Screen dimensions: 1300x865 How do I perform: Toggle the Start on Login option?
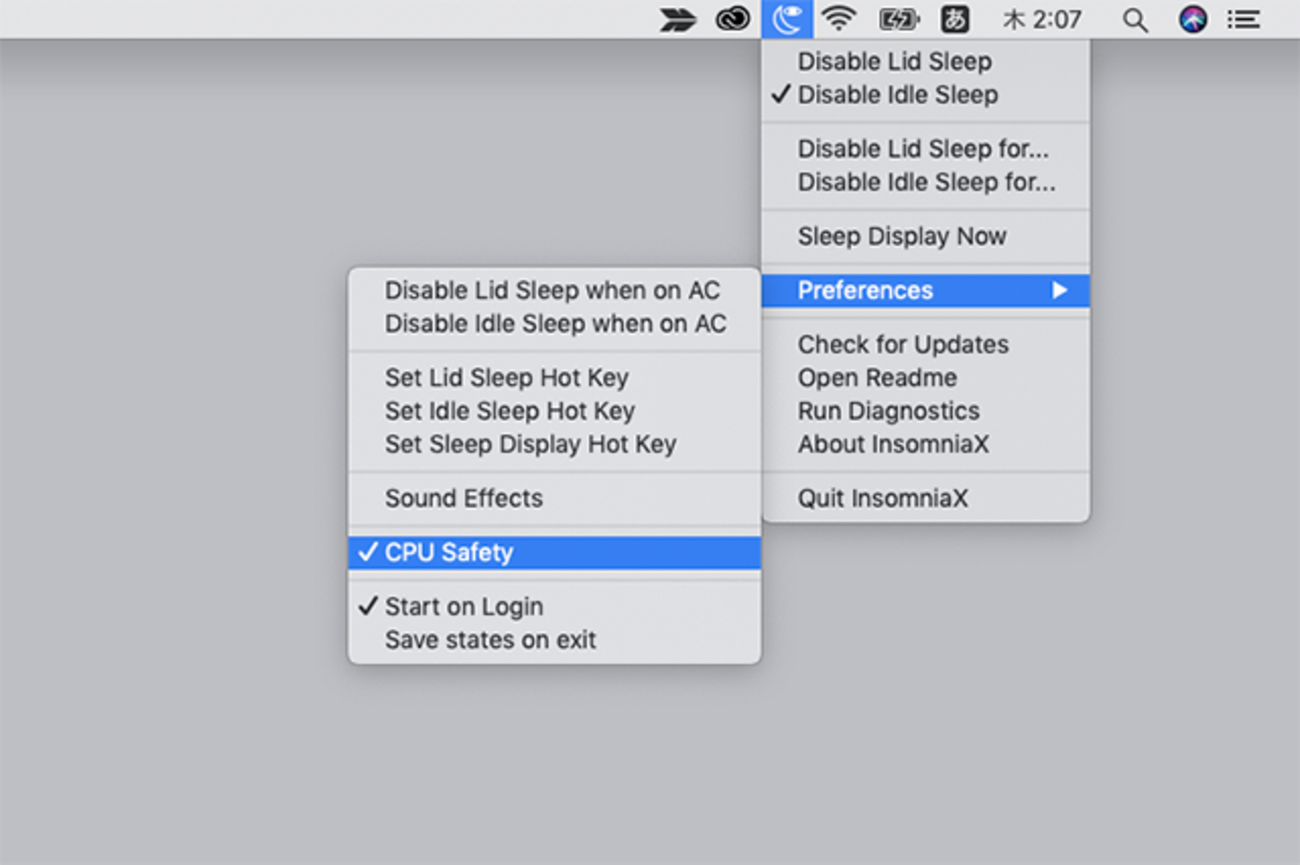(463, 606)
